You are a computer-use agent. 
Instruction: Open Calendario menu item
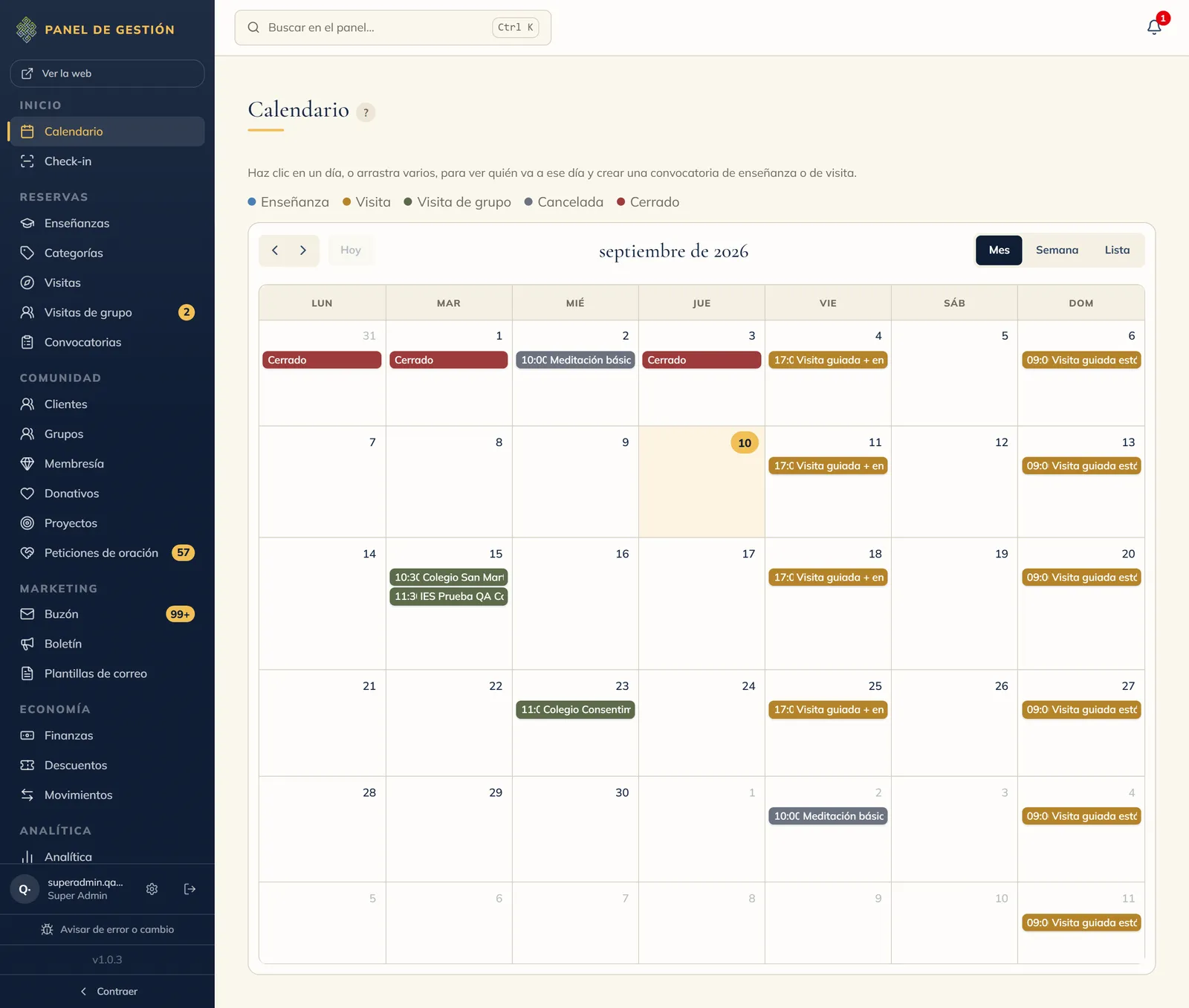107,132
